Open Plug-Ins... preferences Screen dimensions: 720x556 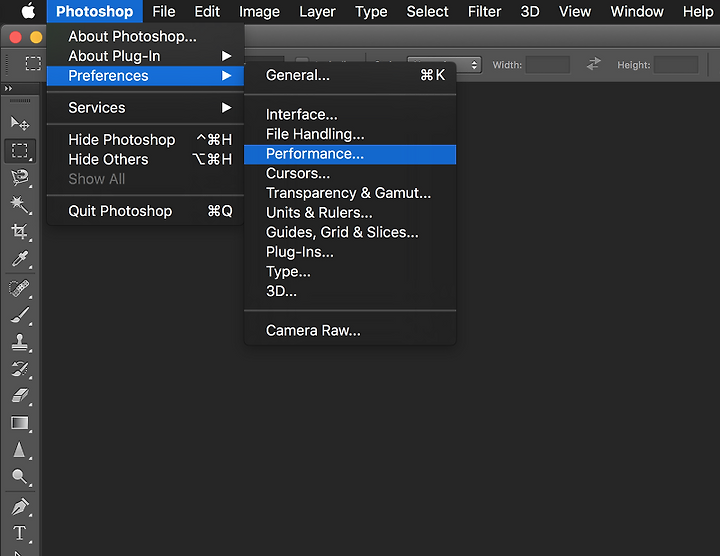[x=350, y=252]
